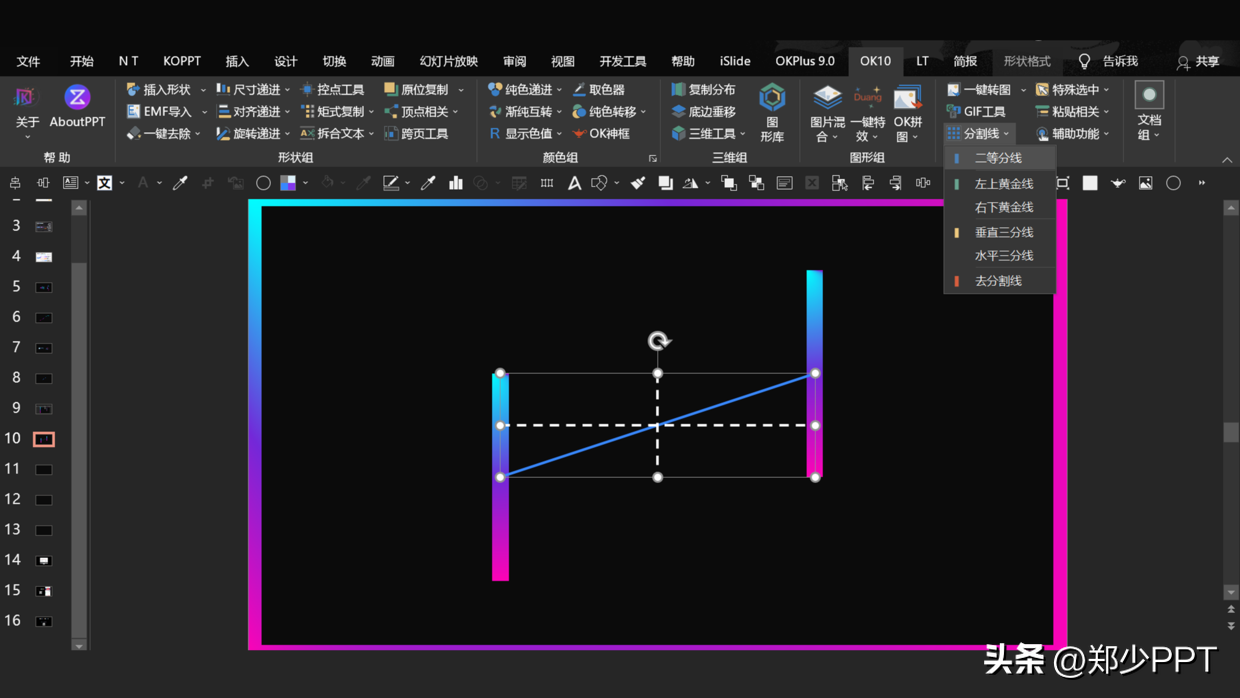This screenshot has width=1240, height=698.
Task: Click the editor vertical scrollbar thumb
Action: coord(1231,432)
